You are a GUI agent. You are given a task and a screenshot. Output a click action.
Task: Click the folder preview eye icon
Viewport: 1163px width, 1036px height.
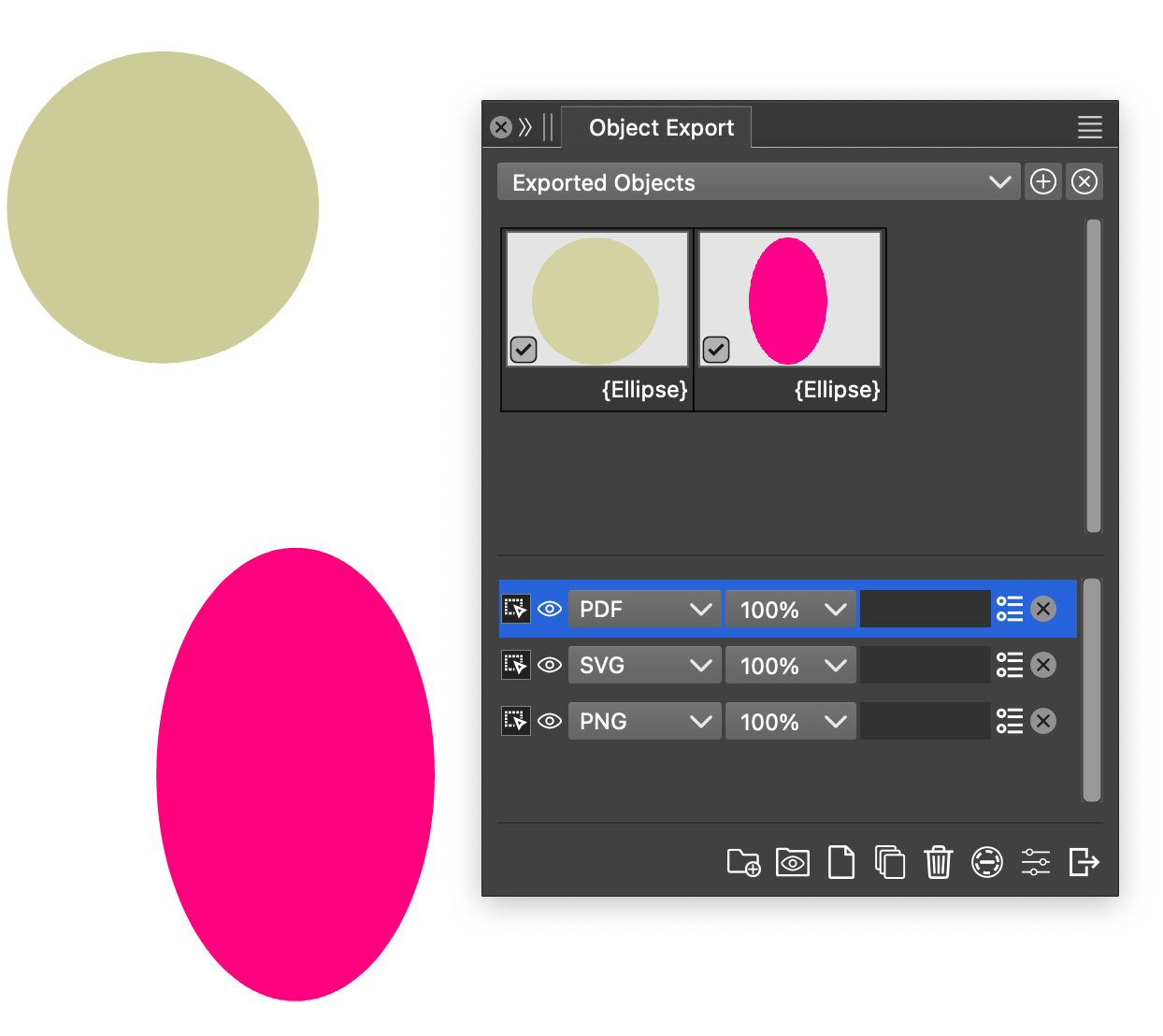pyautogui.click(x=792, y=862)
